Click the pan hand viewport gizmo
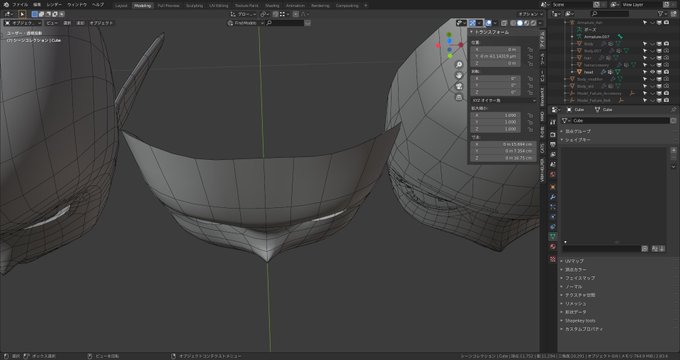680x360 pixels. 459,75
